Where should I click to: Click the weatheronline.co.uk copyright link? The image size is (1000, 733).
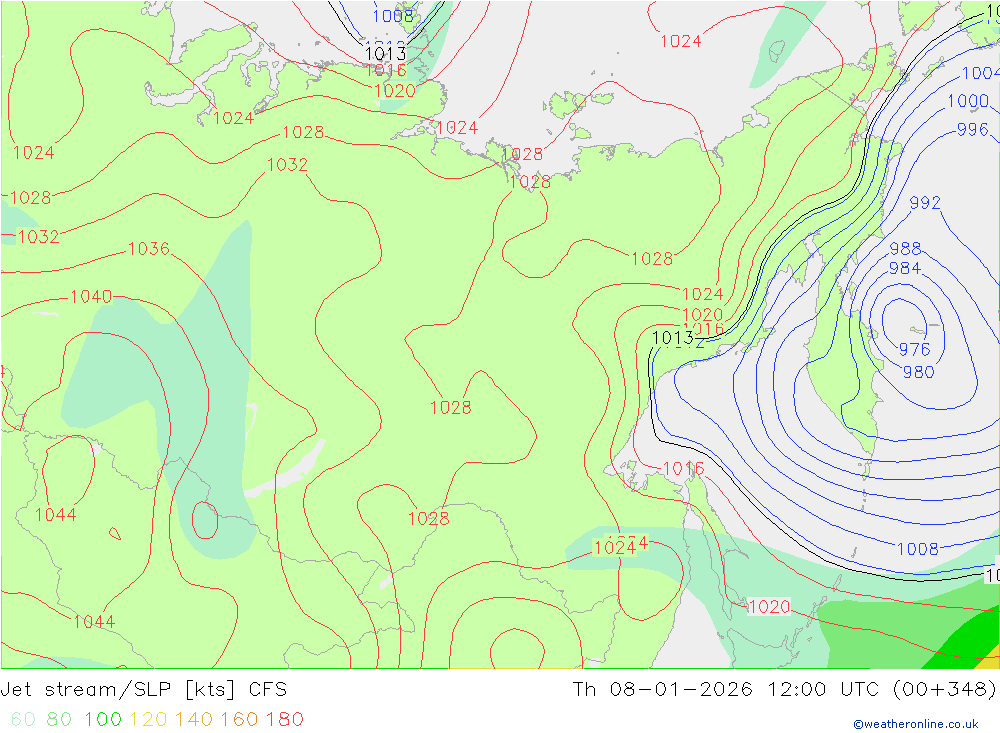pos(916,724)
